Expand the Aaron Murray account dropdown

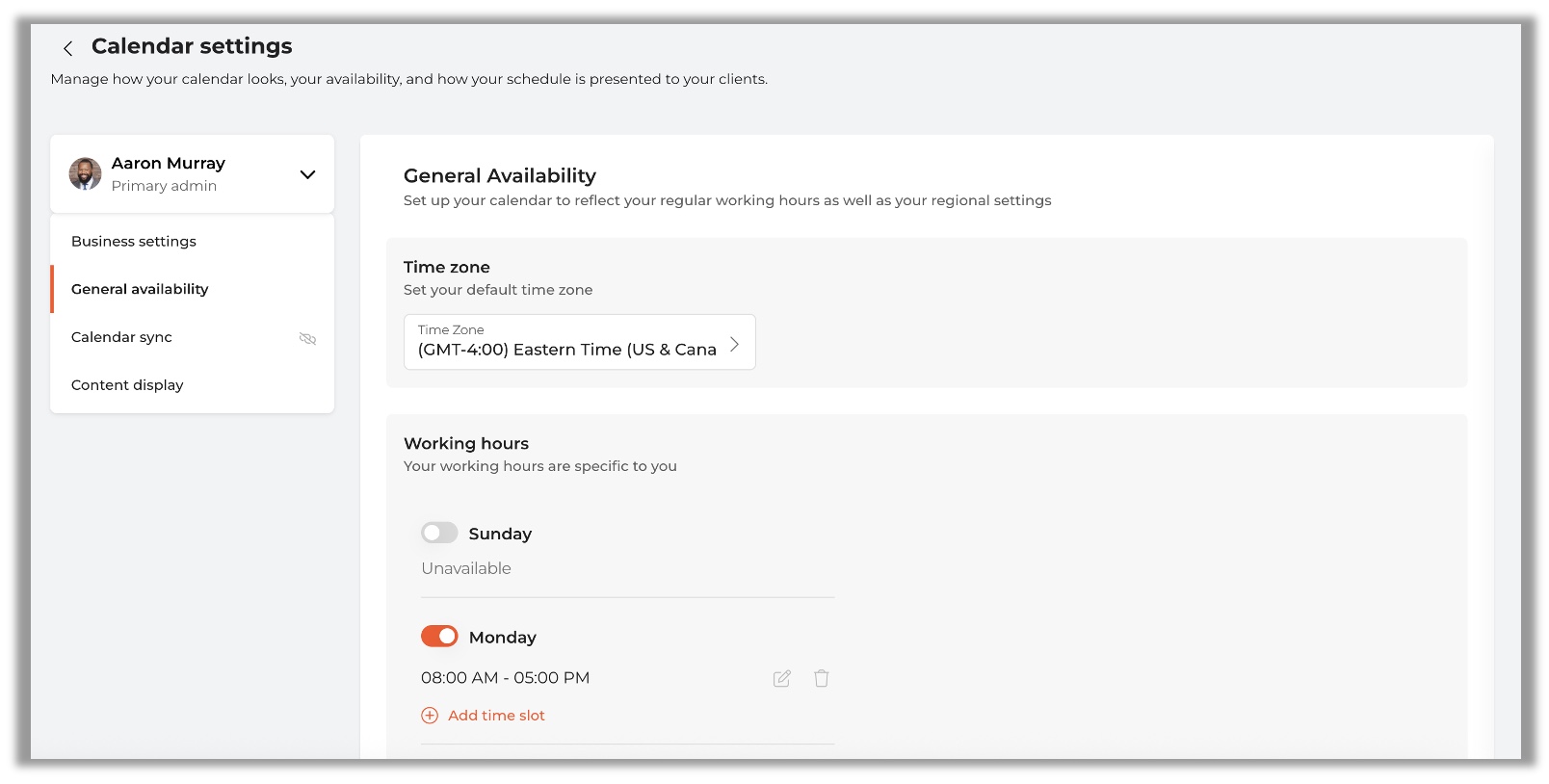tap(307, 174)
